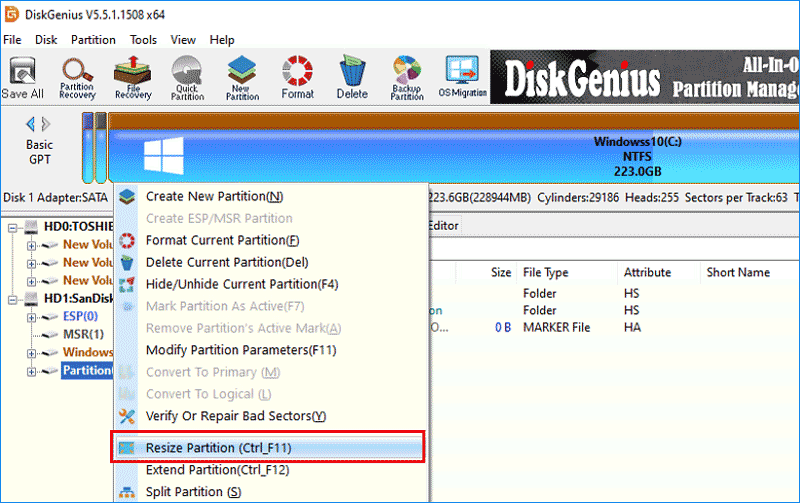The image size is (800, 503).
Task: Collapse the HD1:SanDisk disk tree node
Action: click(13, 300)
